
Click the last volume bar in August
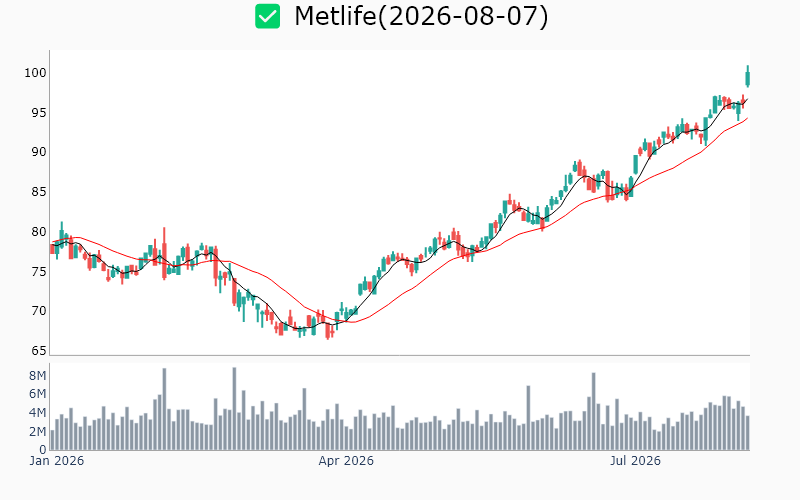coord(747,433)
